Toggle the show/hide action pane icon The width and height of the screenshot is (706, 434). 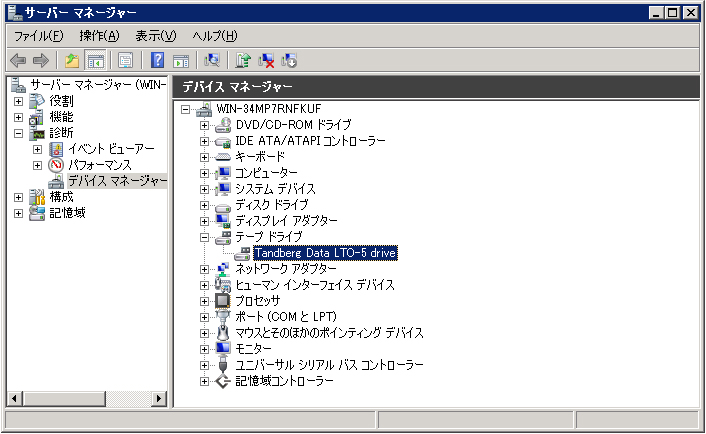[181, 60]
